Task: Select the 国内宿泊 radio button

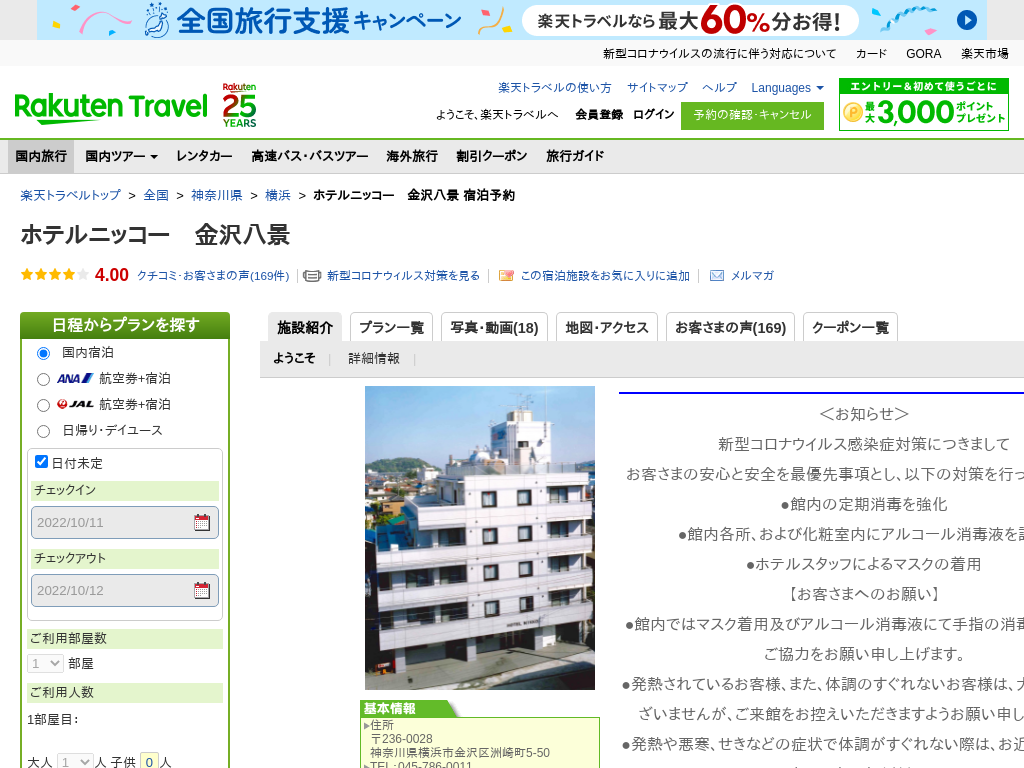Action: [43, 353]
